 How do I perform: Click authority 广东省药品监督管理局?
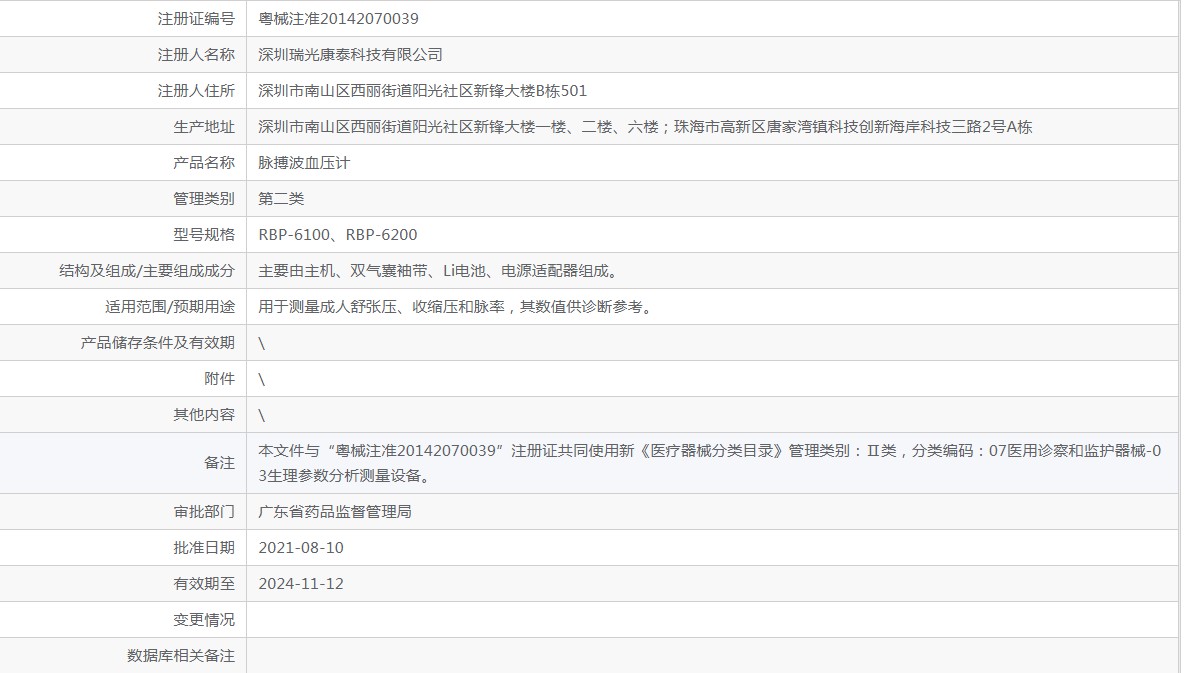pos(335,512)
